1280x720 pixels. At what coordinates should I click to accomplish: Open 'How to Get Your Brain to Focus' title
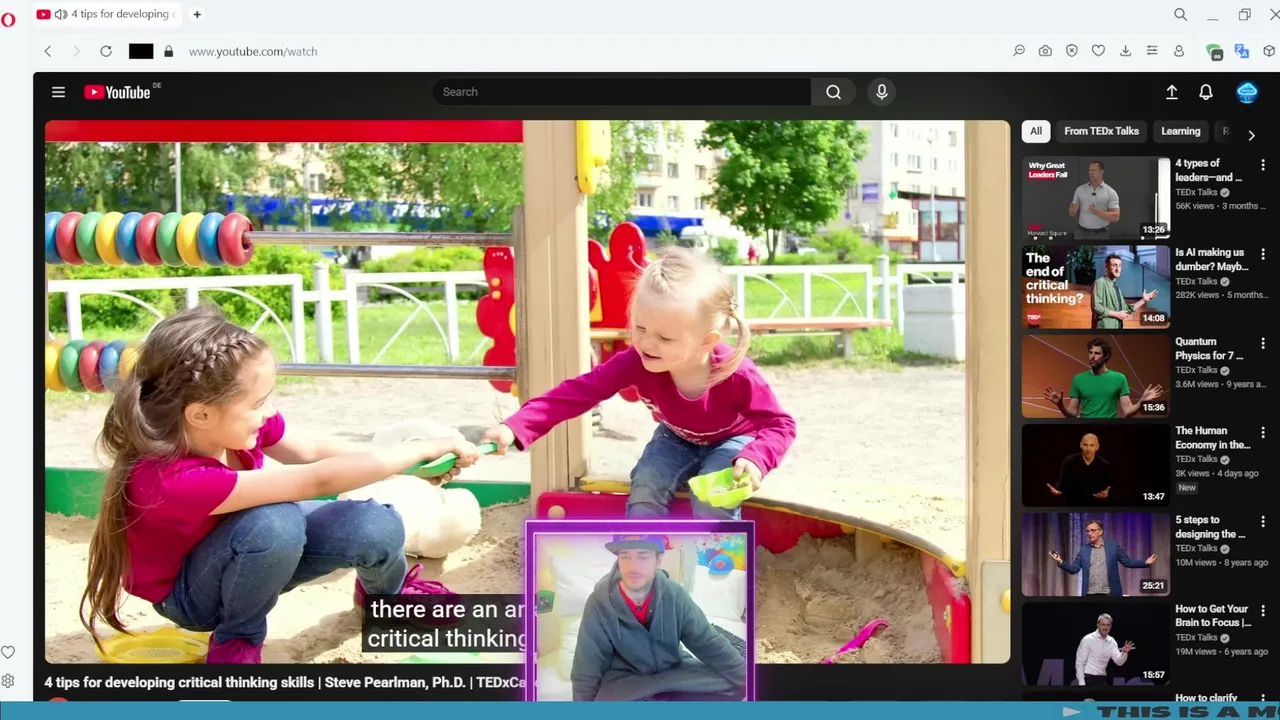(1213, 615)
